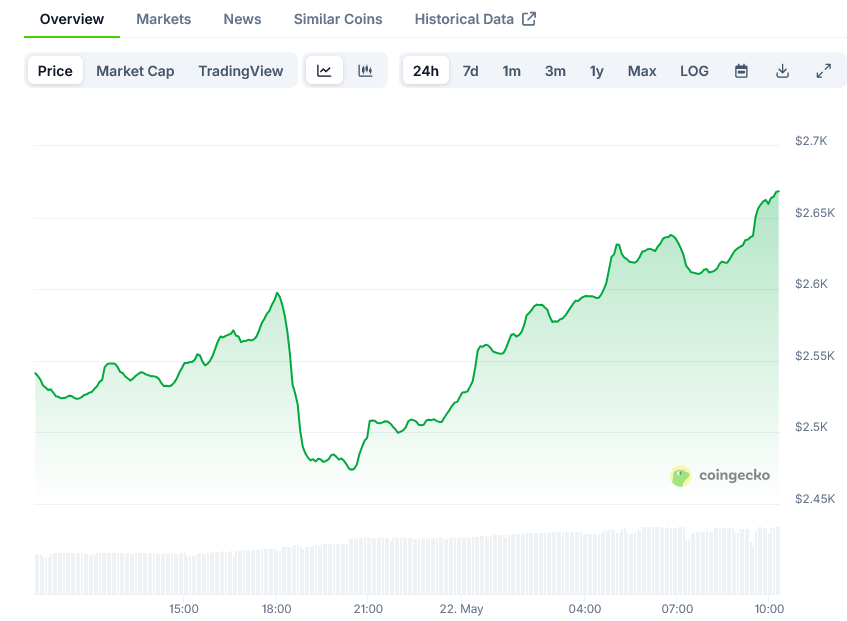Switch chart to TradingView mode
This screenshot has width=847, height=621.
(x=240, y=71)
